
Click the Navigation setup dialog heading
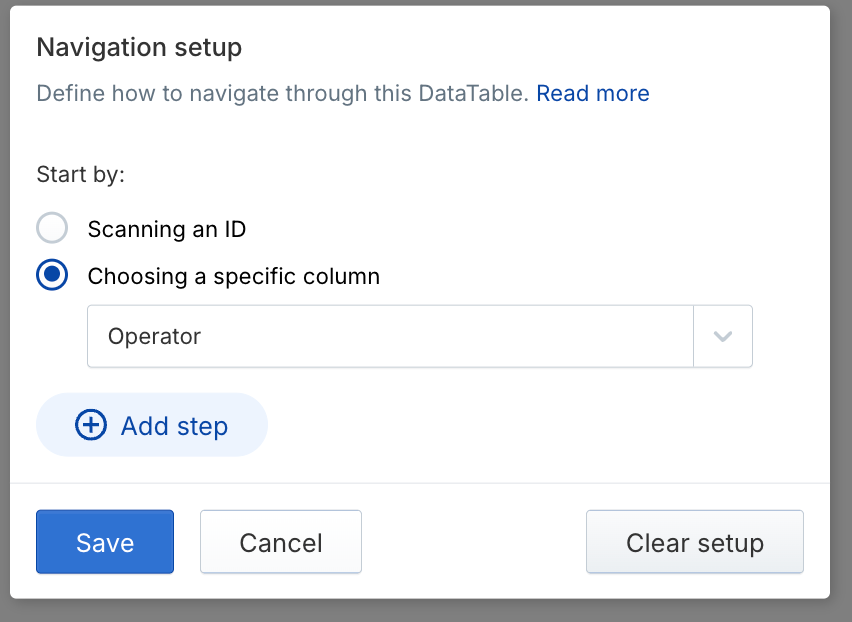139,46
